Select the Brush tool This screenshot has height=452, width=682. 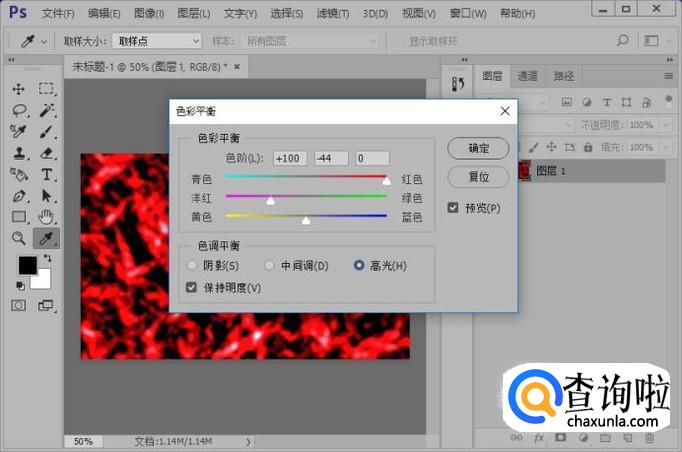coord(46,131)
